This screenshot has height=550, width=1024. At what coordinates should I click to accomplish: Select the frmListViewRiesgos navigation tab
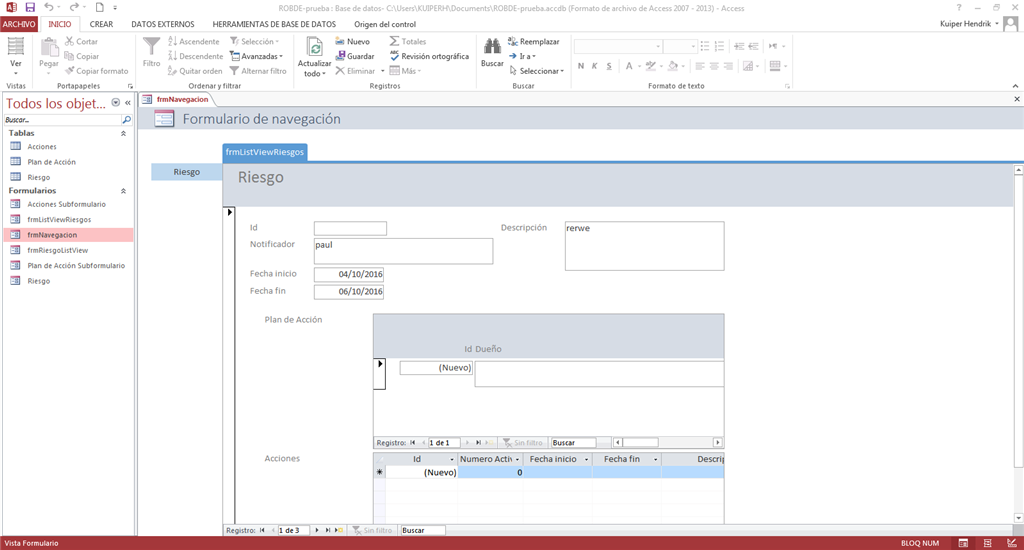pyautogui.click(x=264, y=152)
